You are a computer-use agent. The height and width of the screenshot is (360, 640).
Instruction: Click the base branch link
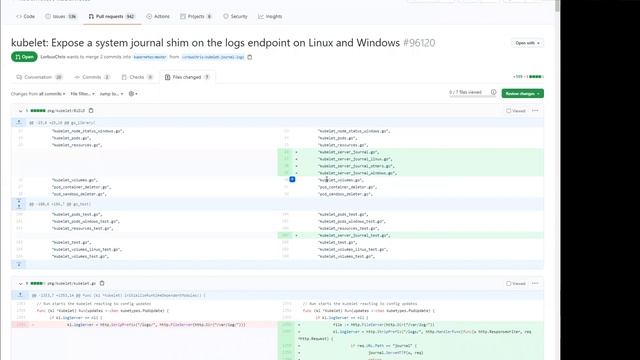point(150,57)
